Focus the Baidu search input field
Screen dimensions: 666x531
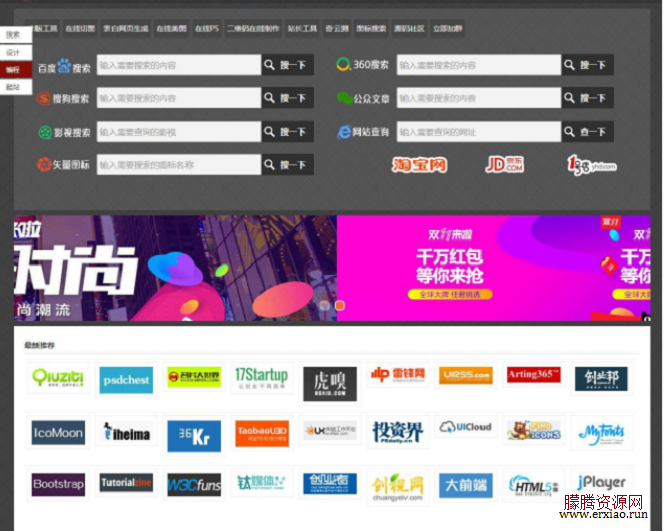[179, 65]
